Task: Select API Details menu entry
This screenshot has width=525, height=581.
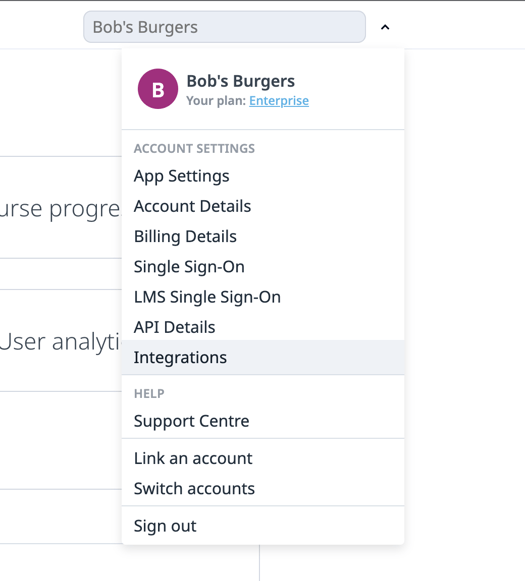Action: point(263,328)
